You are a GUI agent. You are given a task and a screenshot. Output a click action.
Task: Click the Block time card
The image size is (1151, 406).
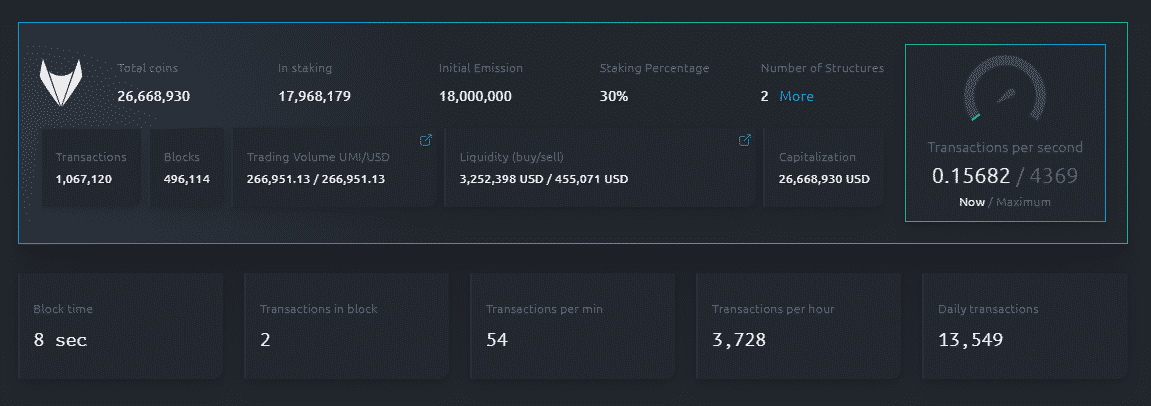[x=121, y=326]
